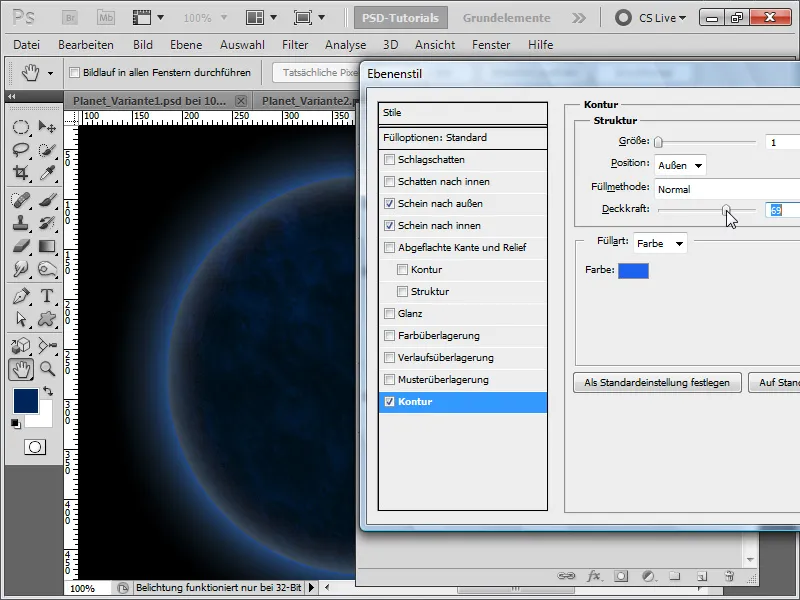Select the Move tool
This screenshot has height=600, width=800.
[47, 127]
